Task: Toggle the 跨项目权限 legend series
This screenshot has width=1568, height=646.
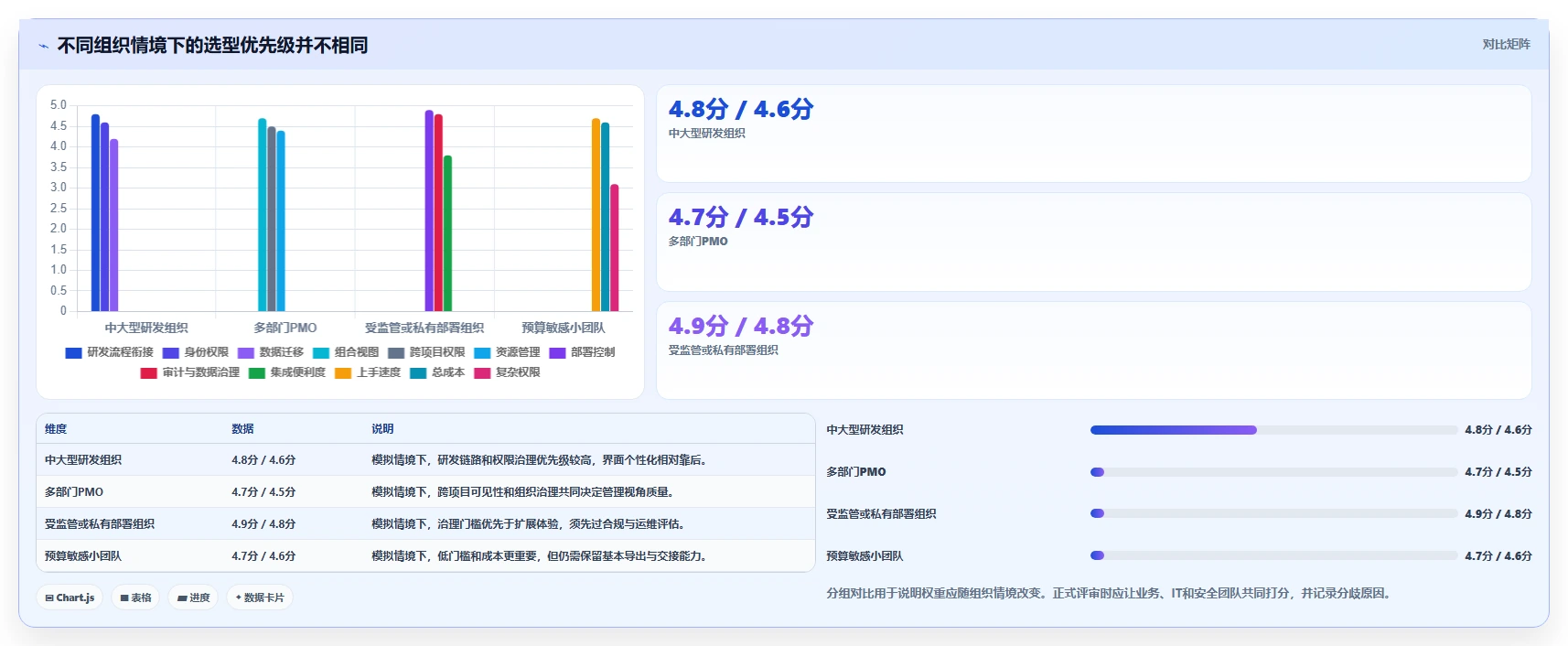Action: [x=426, y=352]
